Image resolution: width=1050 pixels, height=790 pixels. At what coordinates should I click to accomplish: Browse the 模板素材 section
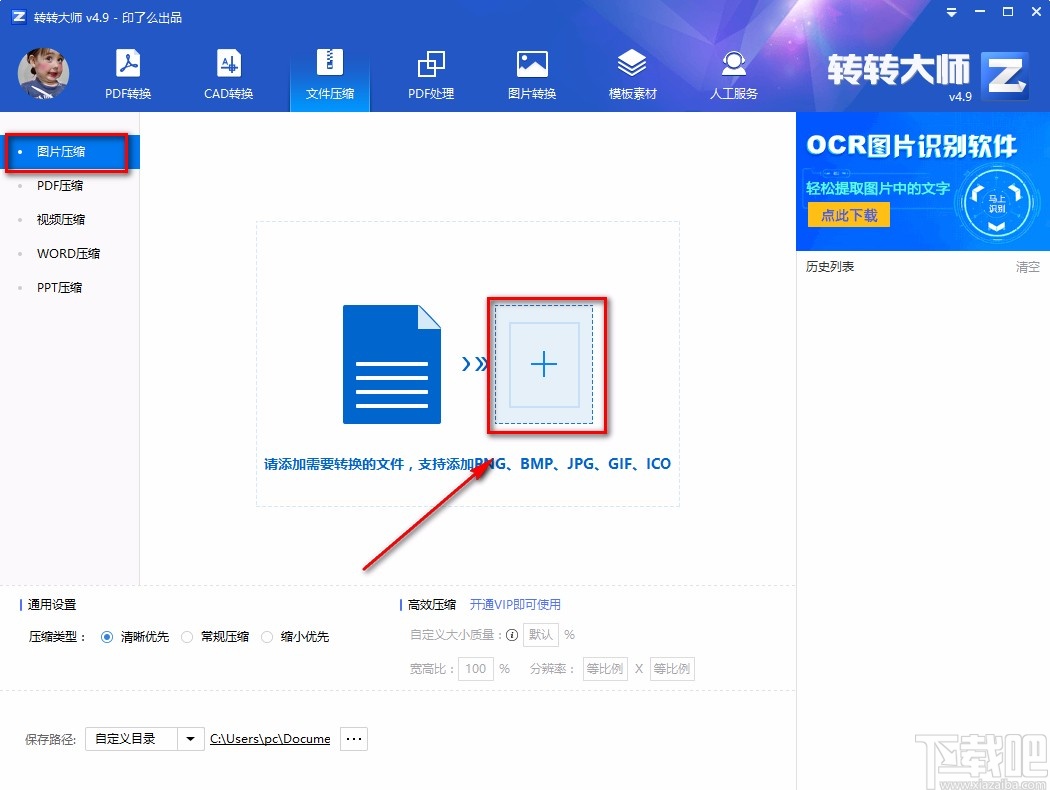tap(632, 72)
